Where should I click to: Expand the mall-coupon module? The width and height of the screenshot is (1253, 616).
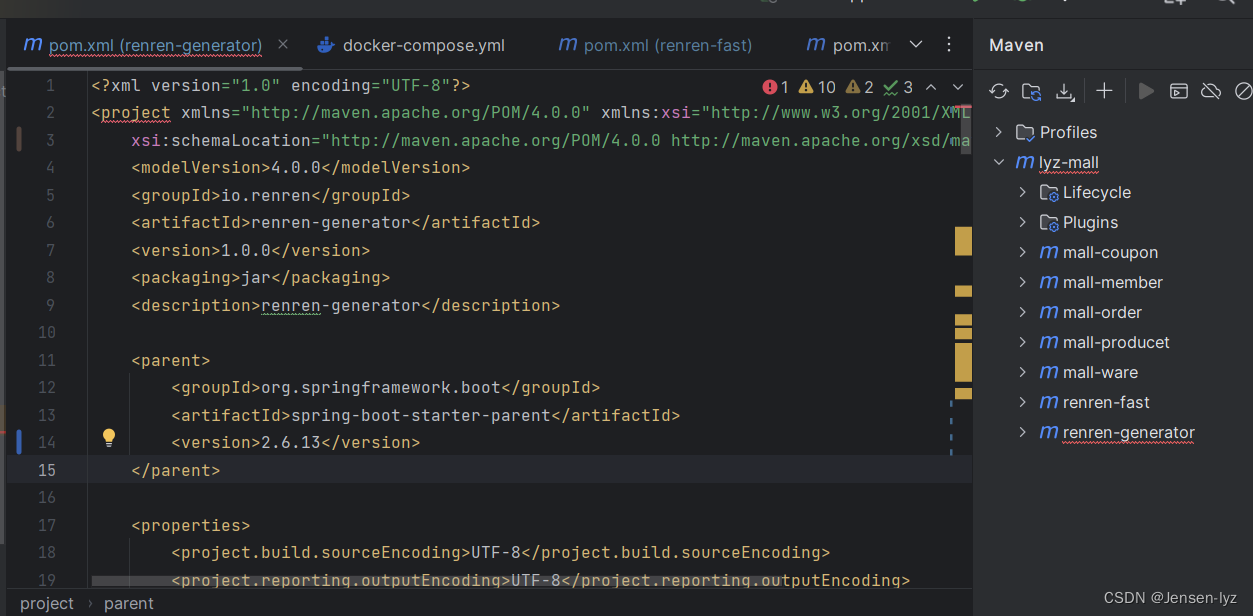coord(1022,252)
